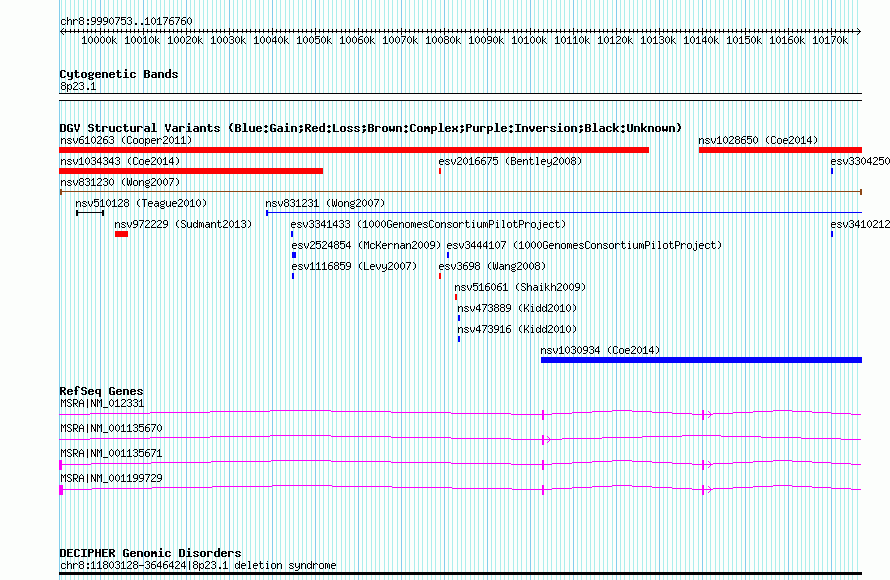Open nsv473889 (Kidd2010) label
890x580 pixels.
[517, 308]
